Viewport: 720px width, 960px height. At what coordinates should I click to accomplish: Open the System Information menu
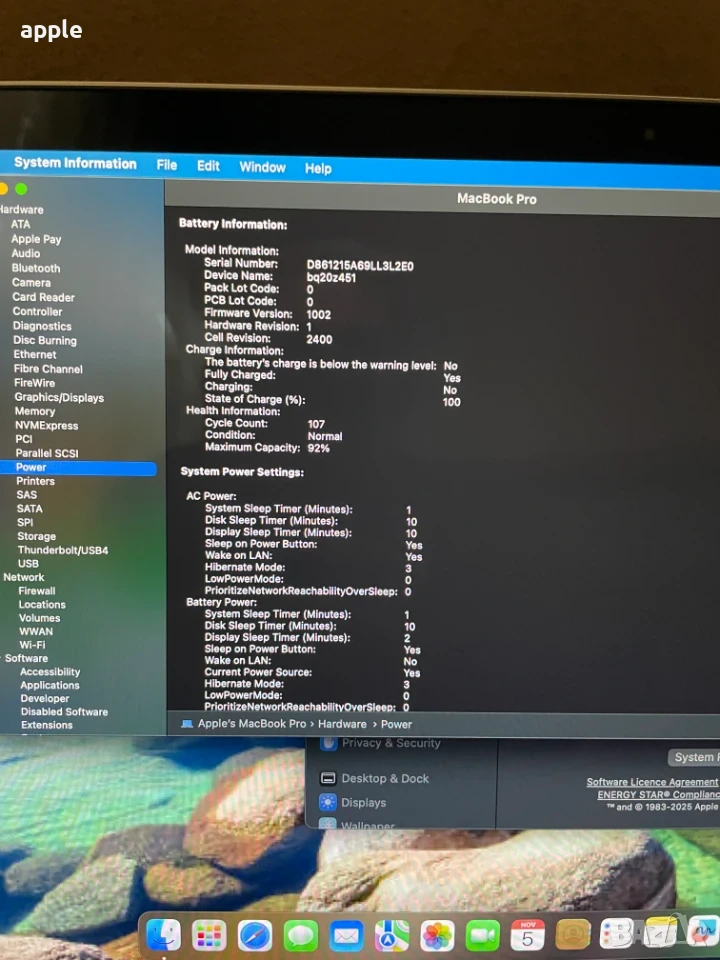[x=75, y=163]
